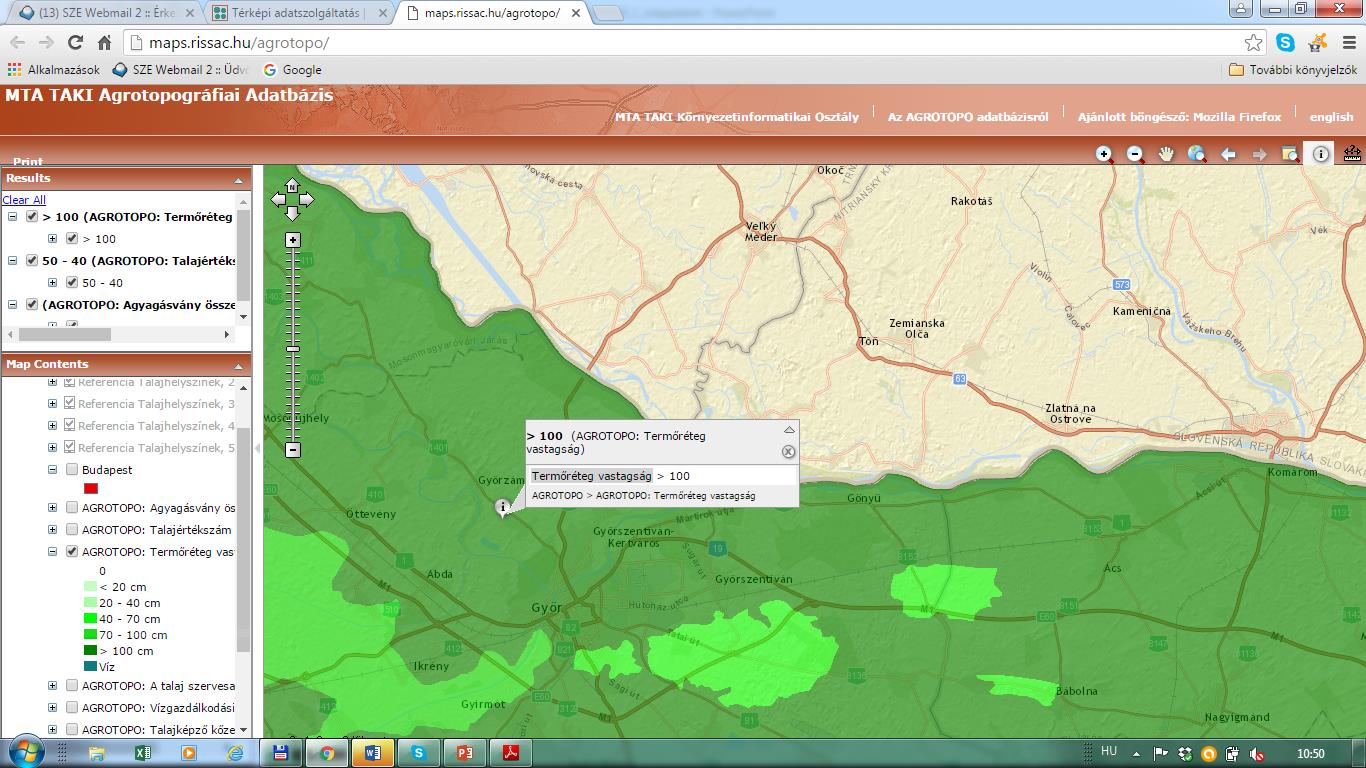Click the red Budapest legend swatch
The image size is (1366, 768).
91,488
